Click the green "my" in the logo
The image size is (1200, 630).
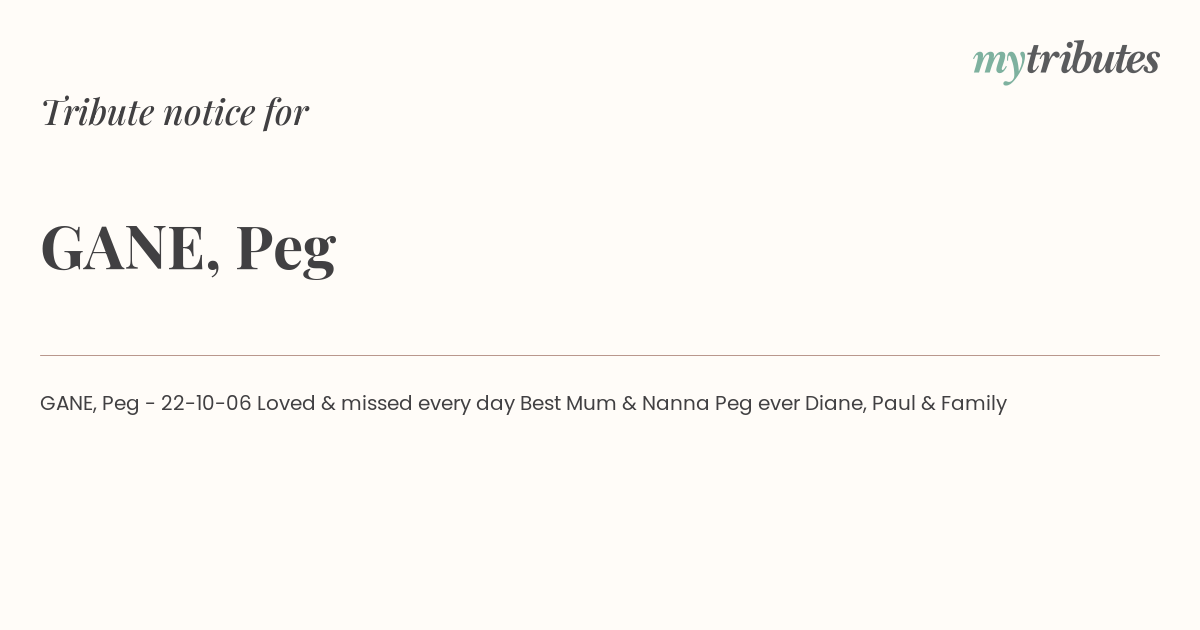[999, 65]
